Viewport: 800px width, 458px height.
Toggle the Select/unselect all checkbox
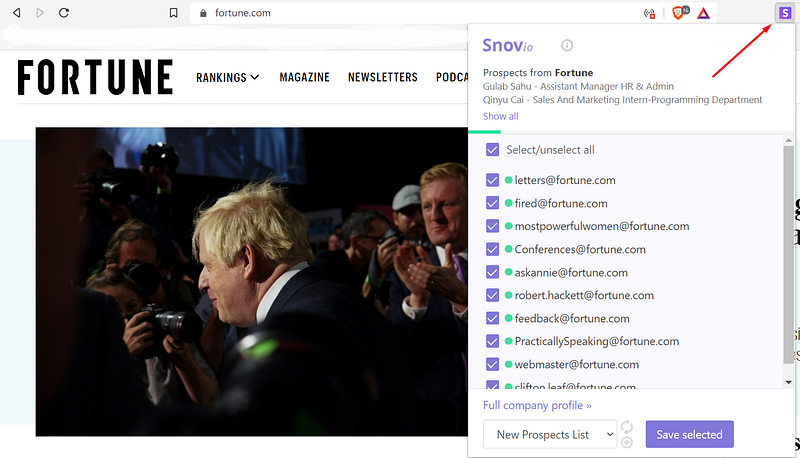tap(492, 149)
